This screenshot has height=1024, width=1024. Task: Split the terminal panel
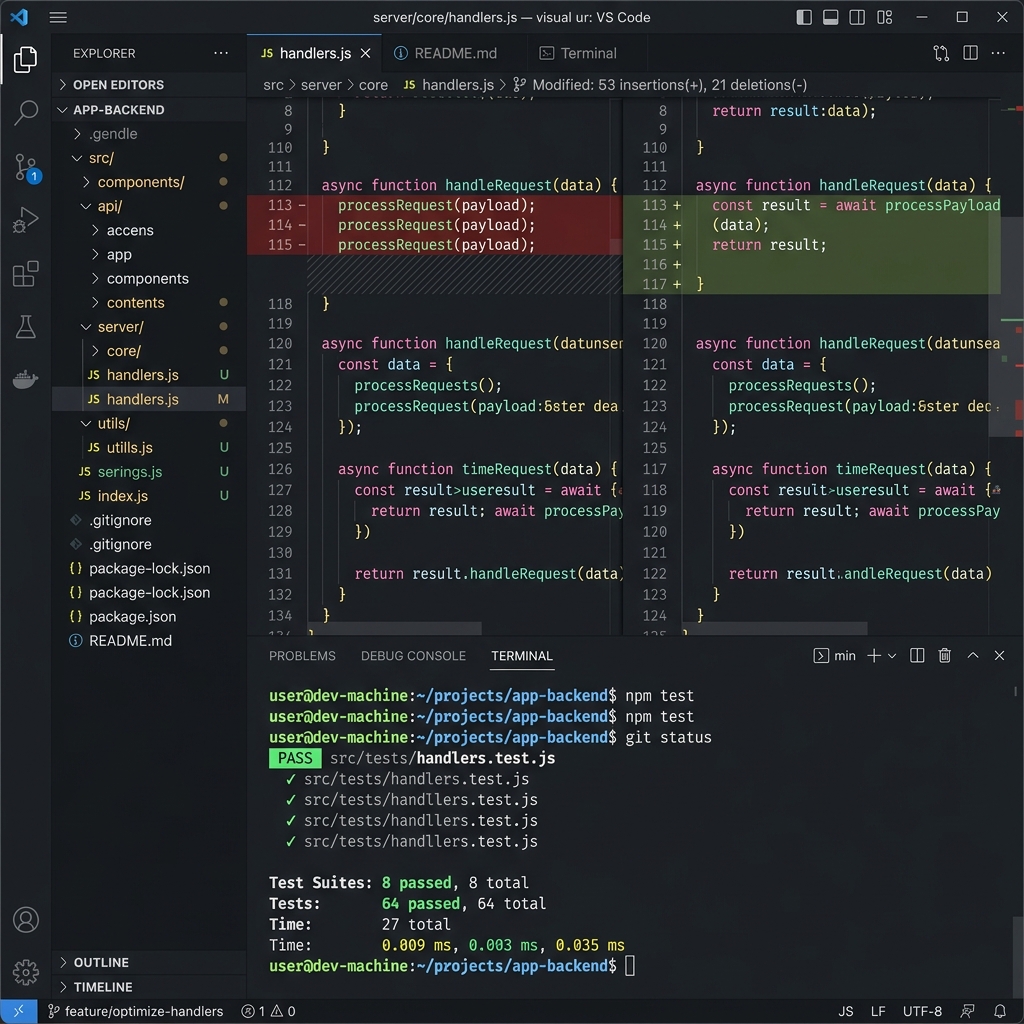pos(917,656)
